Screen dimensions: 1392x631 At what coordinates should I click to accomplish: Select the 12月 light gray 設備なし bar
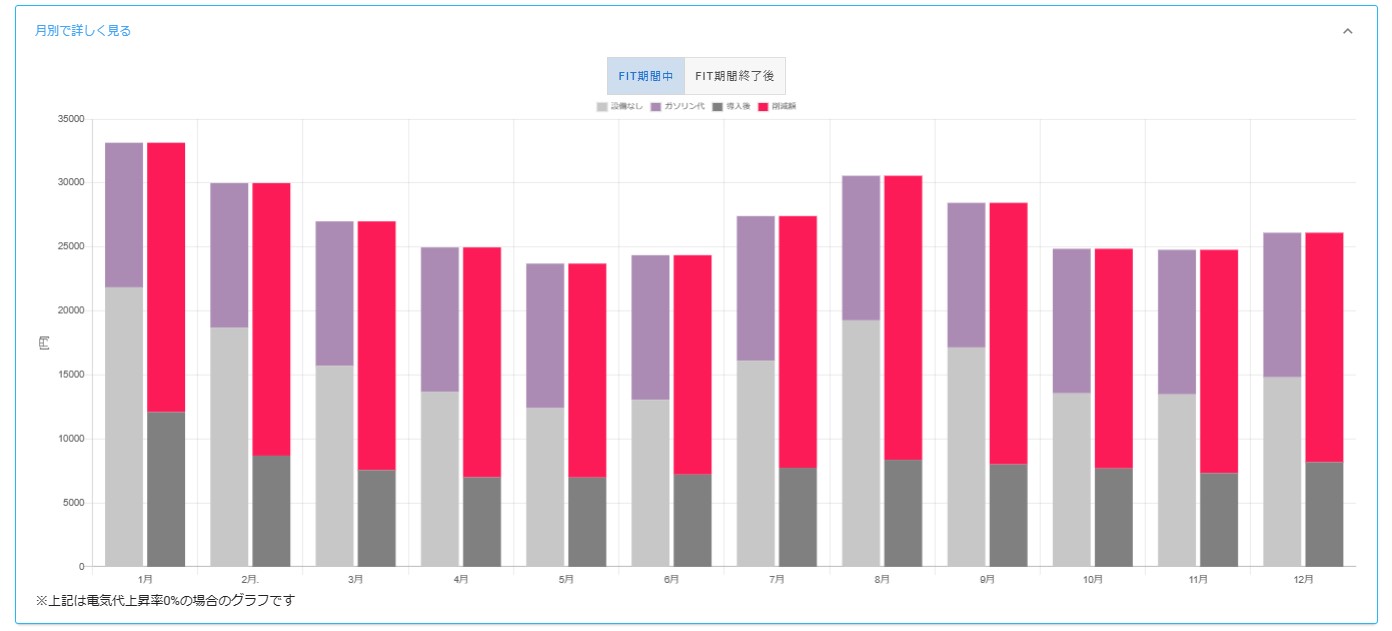tap(1282, 472)
